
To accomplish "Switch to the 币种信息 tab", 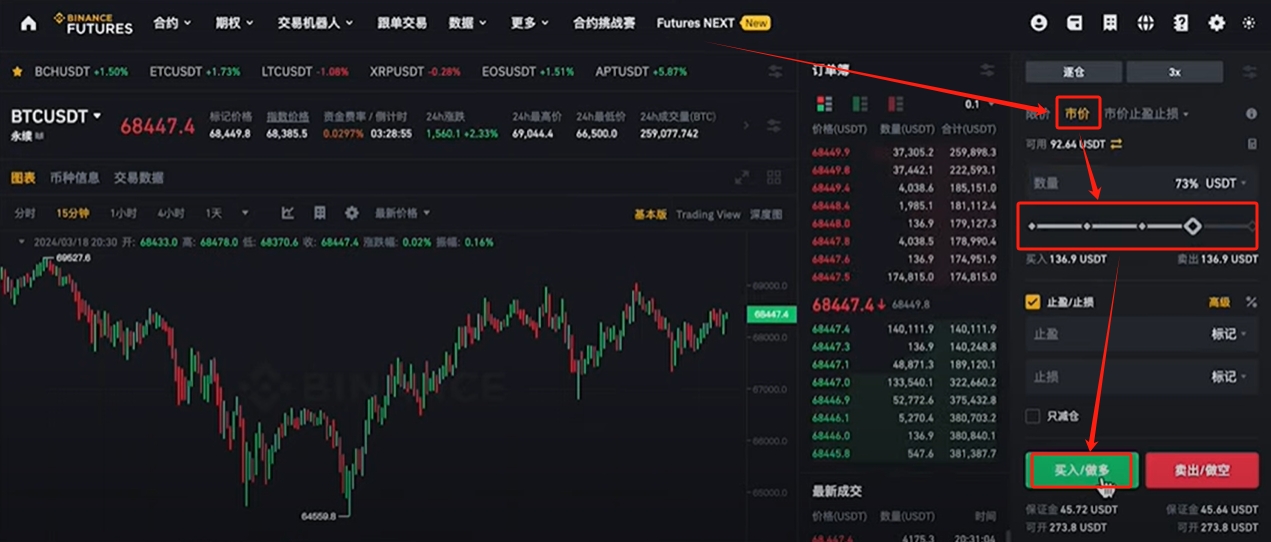I will point(75,178).
